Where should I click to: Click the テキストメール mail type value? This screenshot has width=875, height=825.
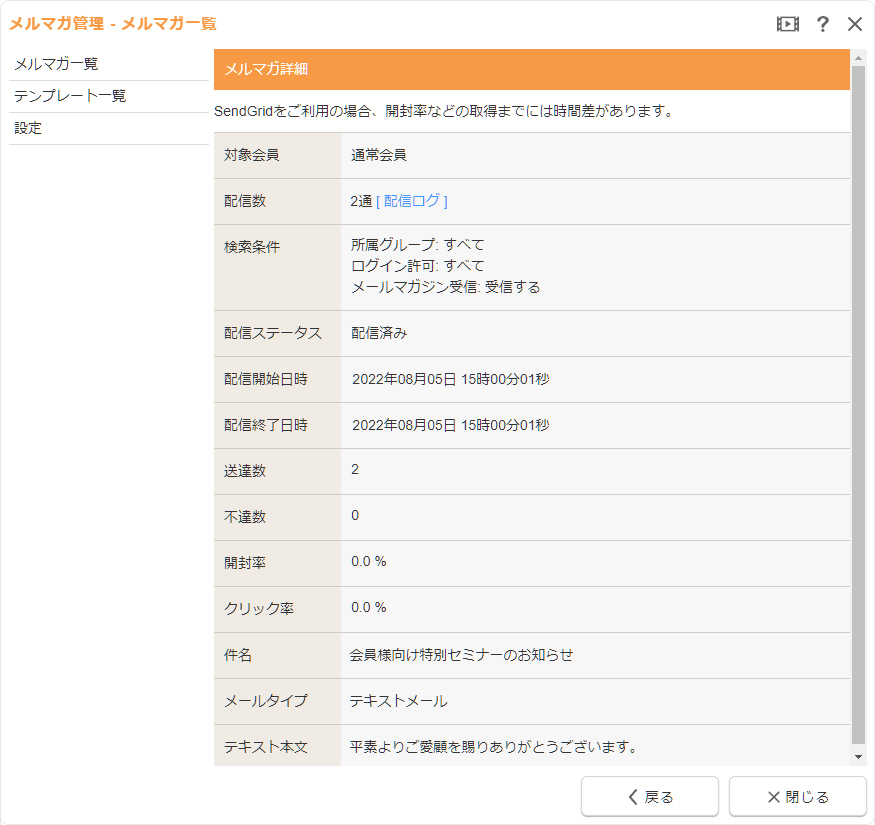[x=398, y=701]
